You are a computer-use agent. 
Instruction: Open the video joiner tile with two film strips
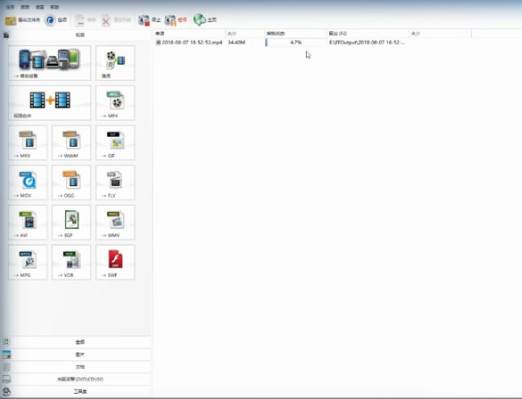(49, 103)
